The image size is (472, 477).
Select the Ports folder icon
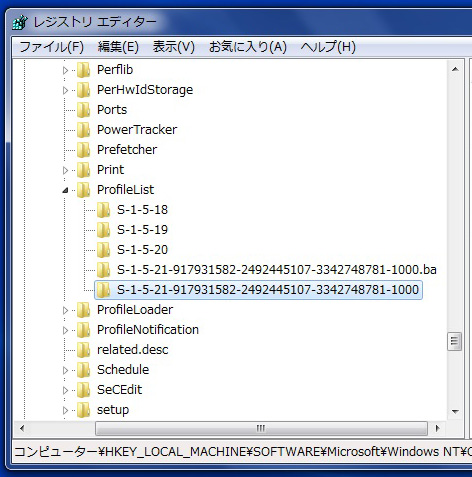tap(83, 110)
